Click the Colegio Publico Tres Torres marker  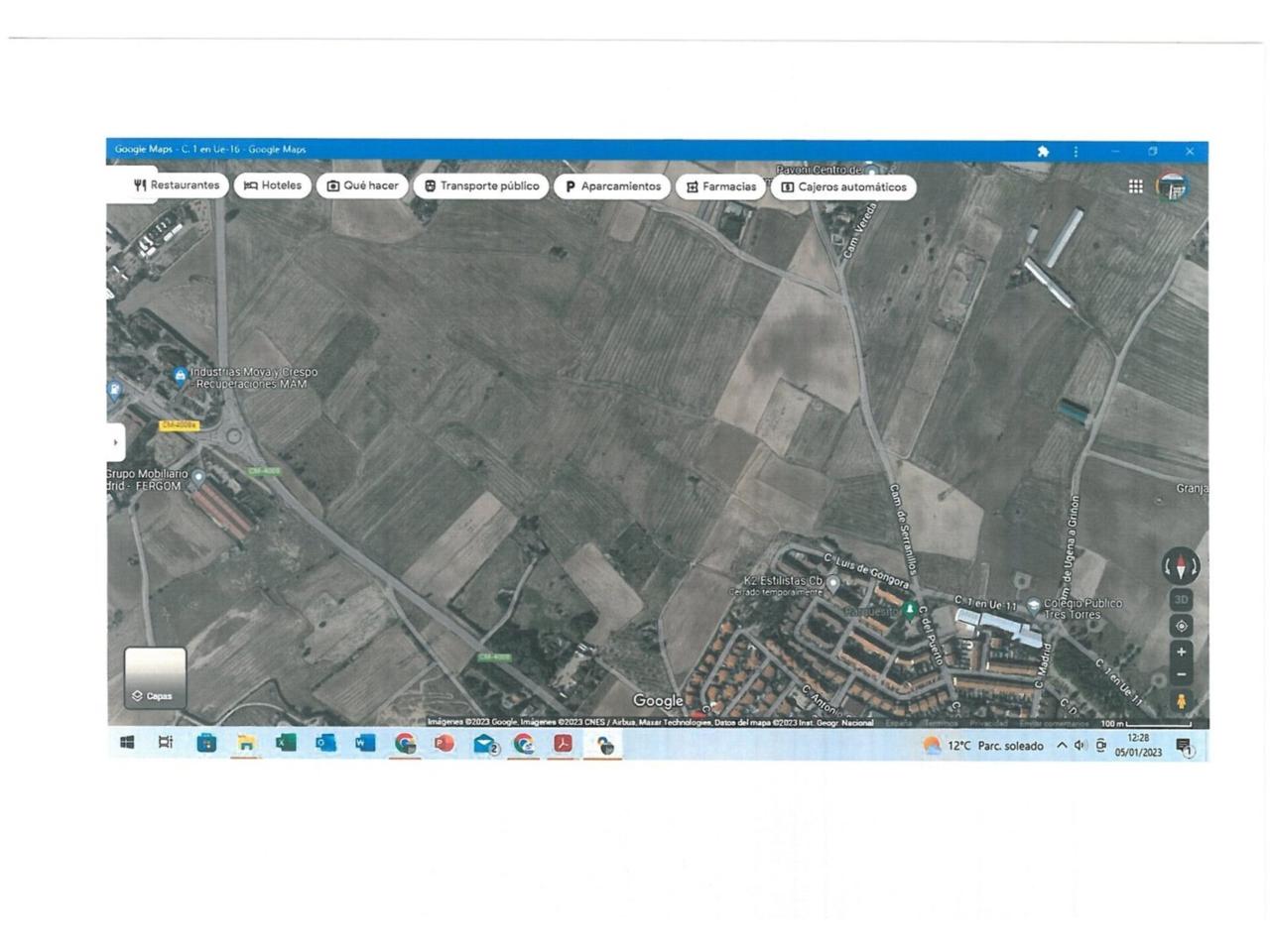pyautogui.click(x=1033, y=605)
